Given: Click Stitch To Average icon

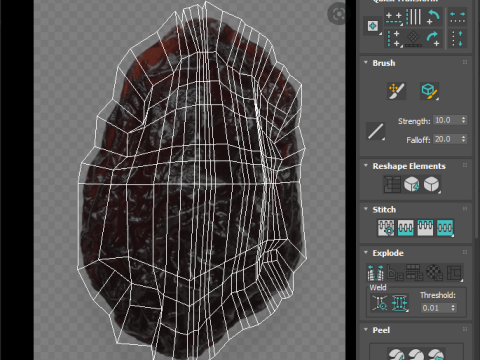Looking at the screenshot, I should click(x=406, y=228).
